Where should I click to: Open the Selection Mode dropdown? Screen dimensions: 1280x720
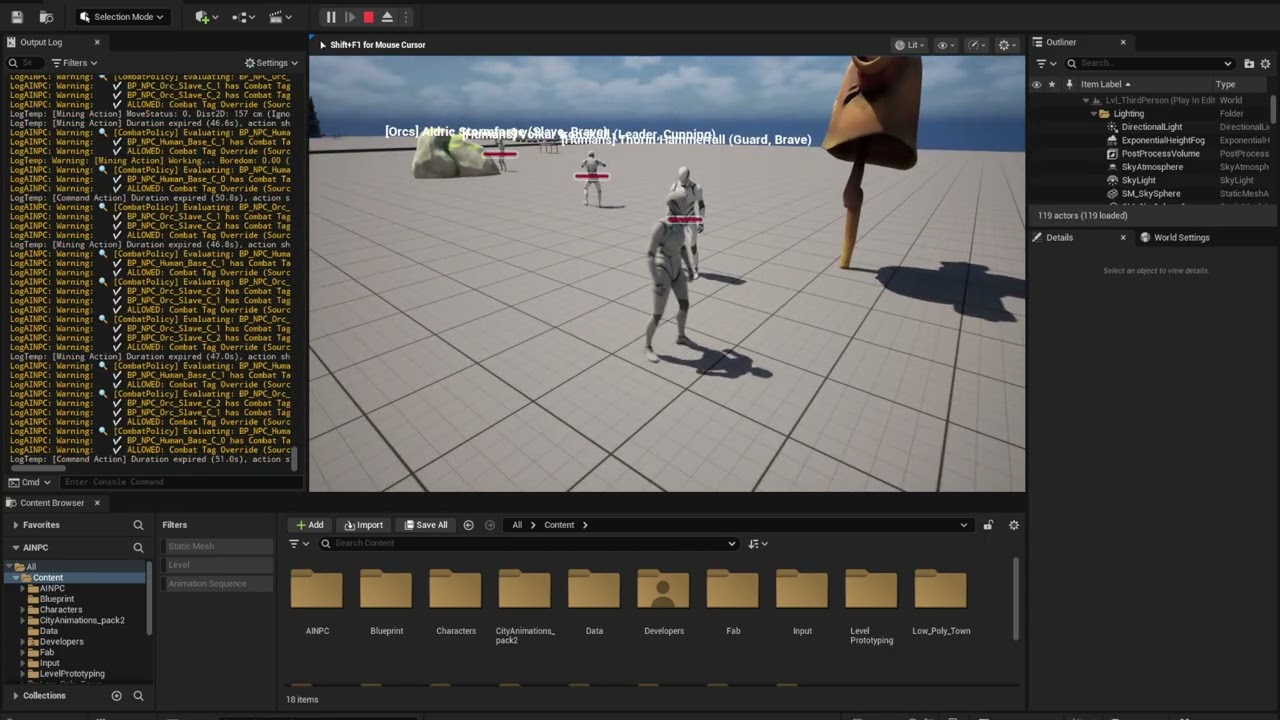121,17
